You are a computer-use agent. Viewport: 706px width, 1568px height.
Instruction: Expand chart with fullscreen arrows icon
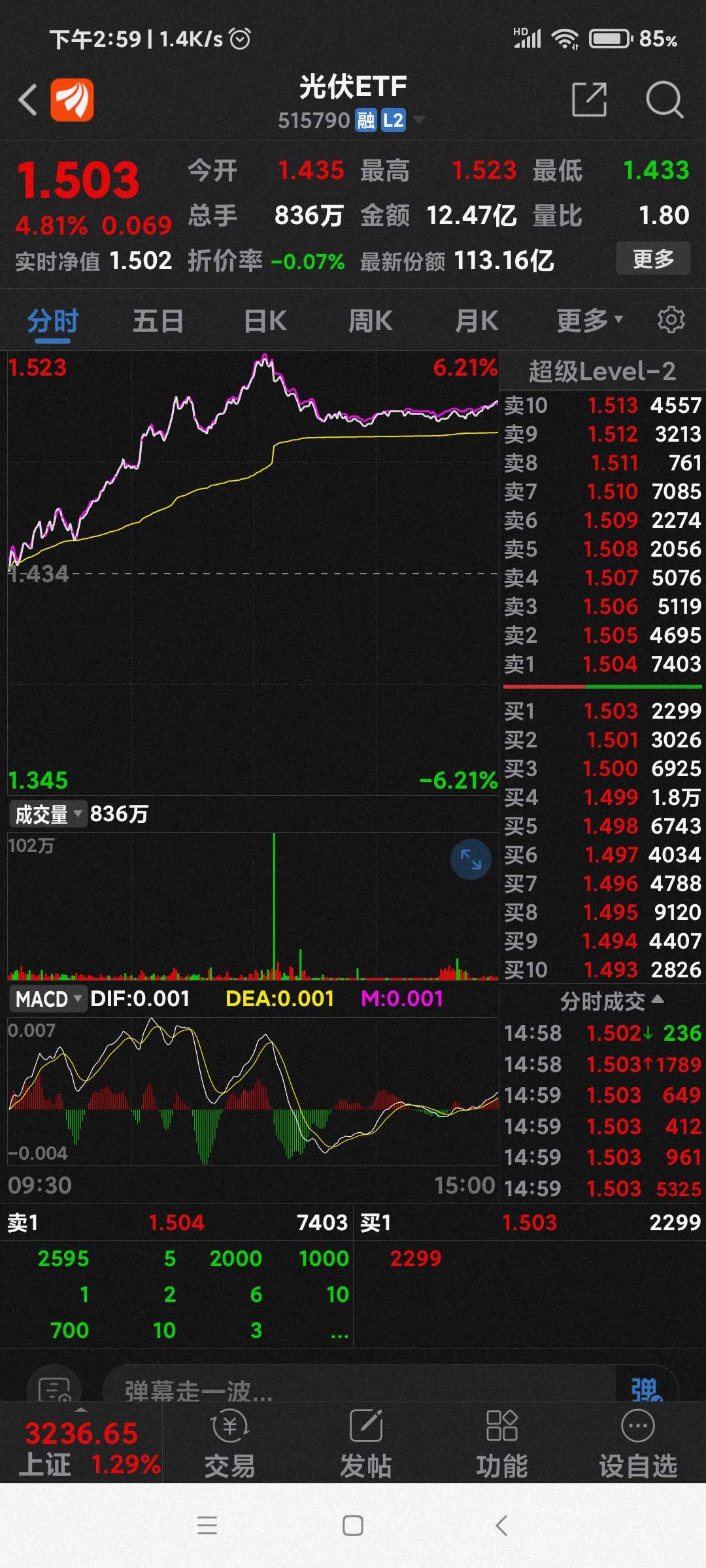pyautogui.click(x=471, y=859)
